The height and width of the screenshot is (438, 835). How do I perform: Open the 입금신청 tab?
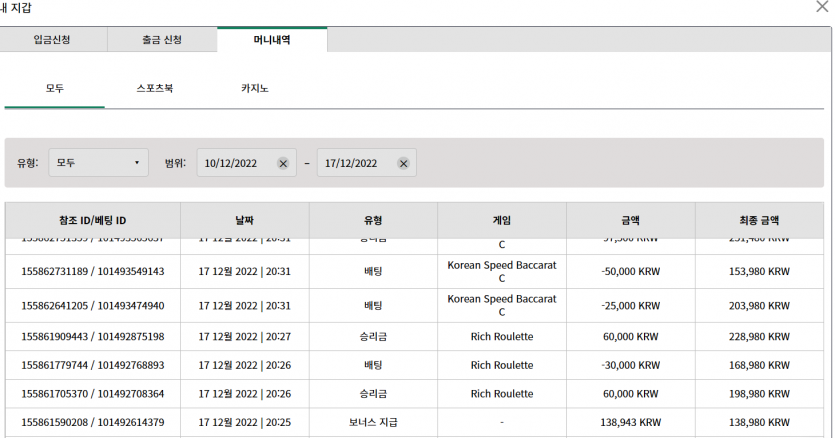(52, 39)
